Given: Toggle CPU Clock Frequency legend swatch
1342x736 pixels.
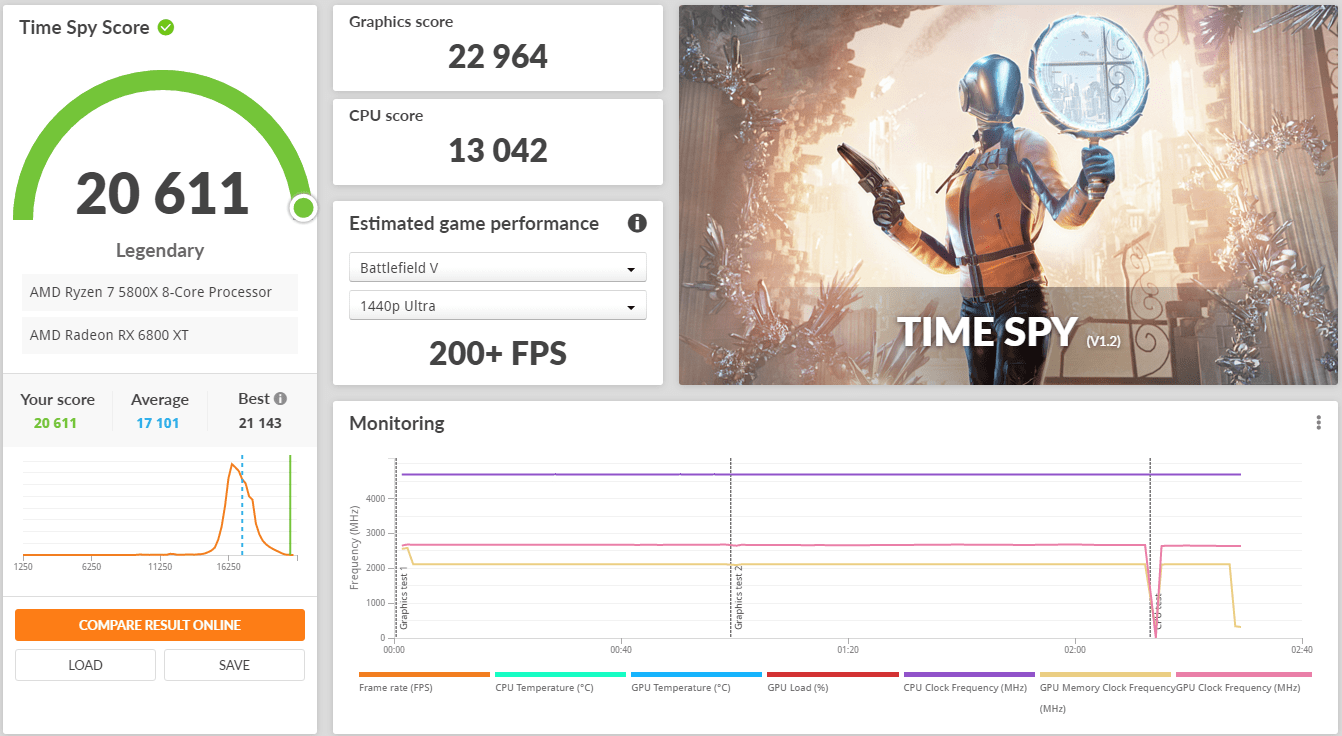Looking at the screenshot, I should coord(969,675).
